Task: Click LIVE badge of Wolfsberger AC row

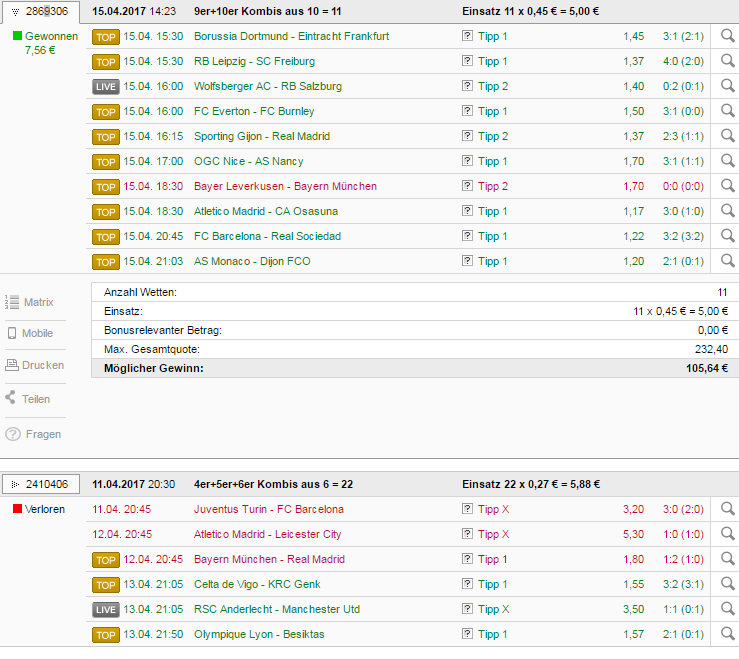Action: [106, 87]
